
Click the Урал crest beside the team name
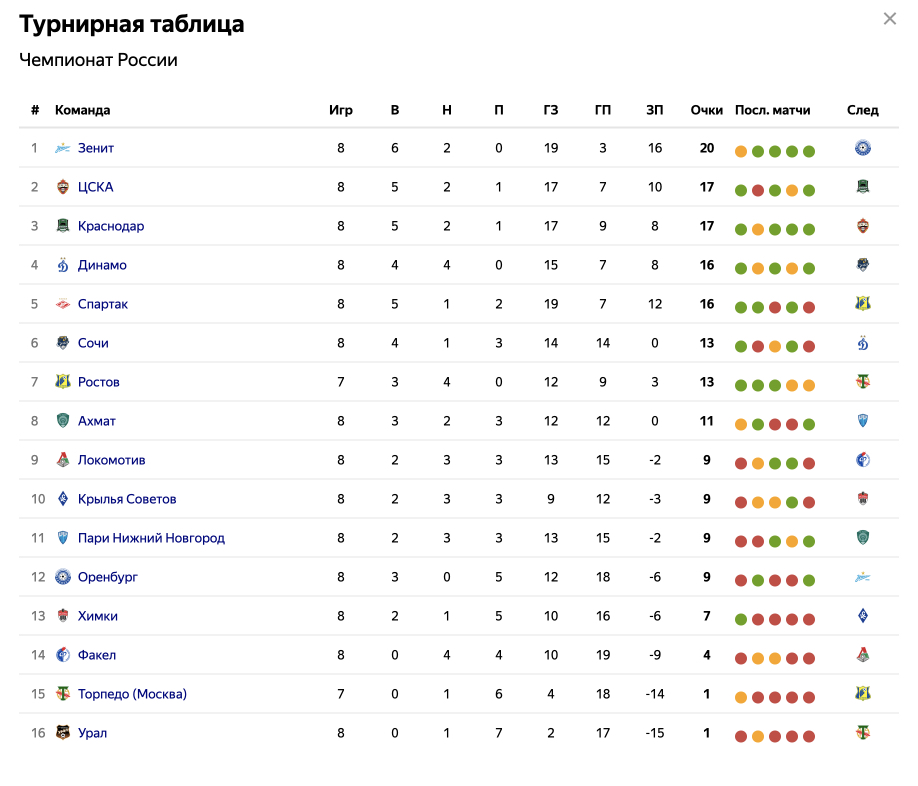[63, 733]
